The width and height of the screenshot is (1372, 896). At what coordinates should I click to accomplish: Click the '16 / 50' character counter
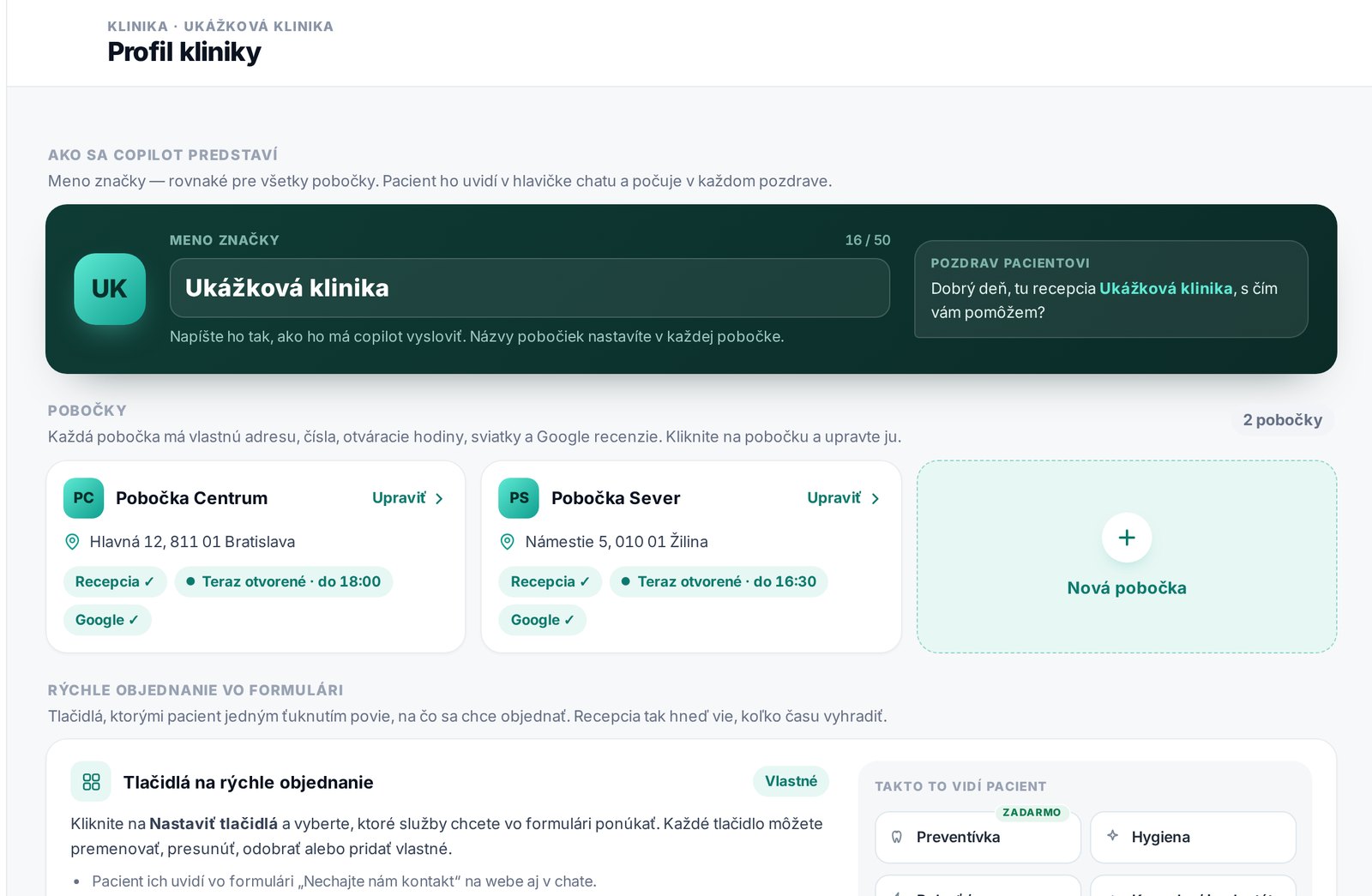(868, 240)
